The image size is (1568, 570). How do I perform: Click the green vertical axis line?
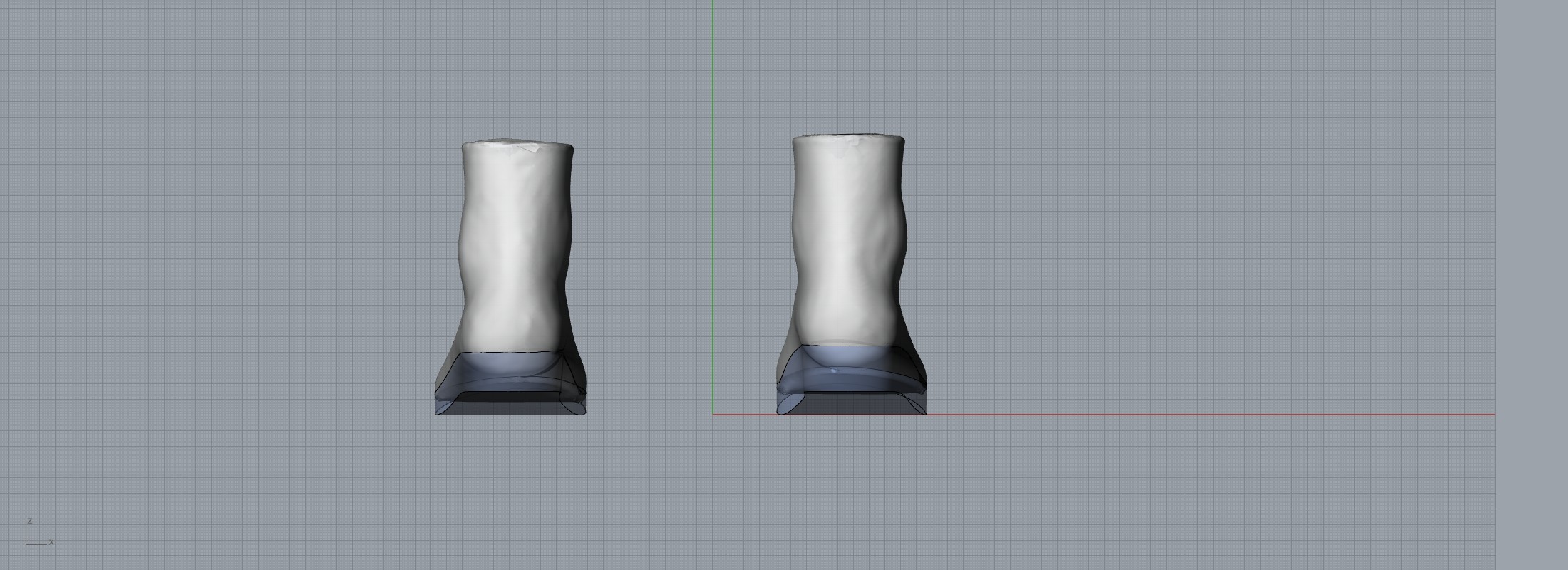(713, 214)
